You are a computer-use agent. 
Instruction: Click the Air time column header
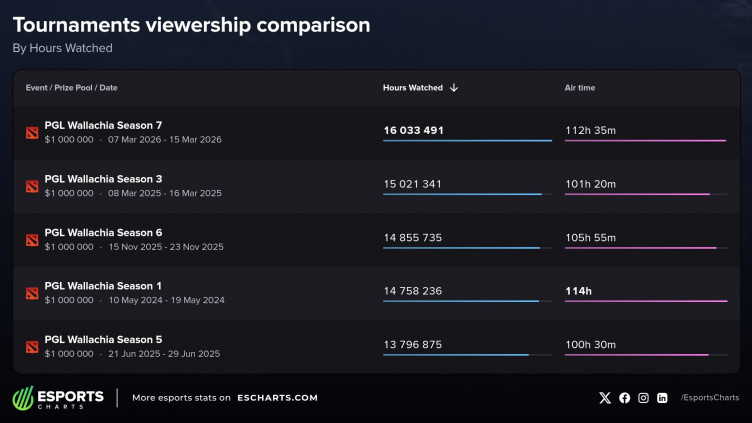pyautogui.click(x=580, y=88)
